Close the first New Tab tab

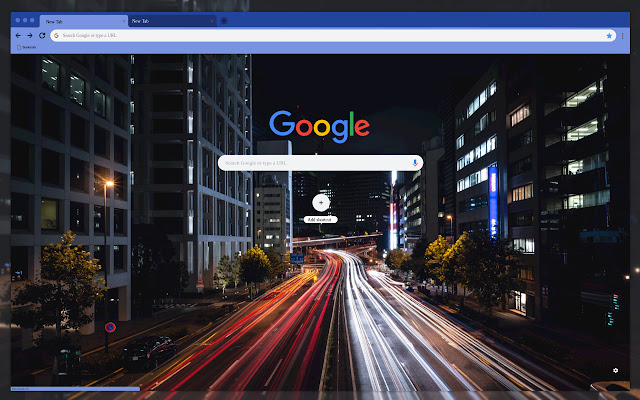[124, 21]
